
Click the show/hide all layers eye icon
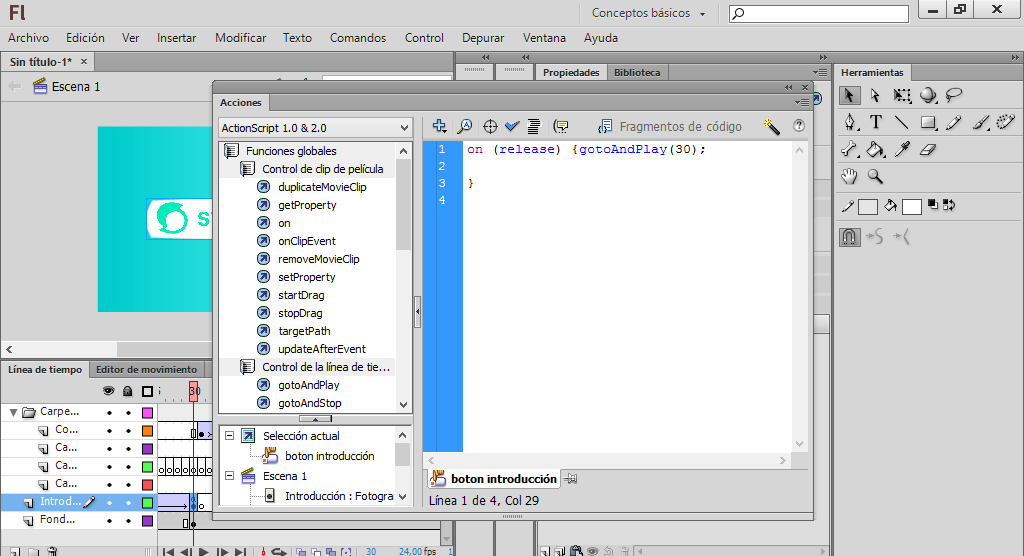tap(108, 391)
